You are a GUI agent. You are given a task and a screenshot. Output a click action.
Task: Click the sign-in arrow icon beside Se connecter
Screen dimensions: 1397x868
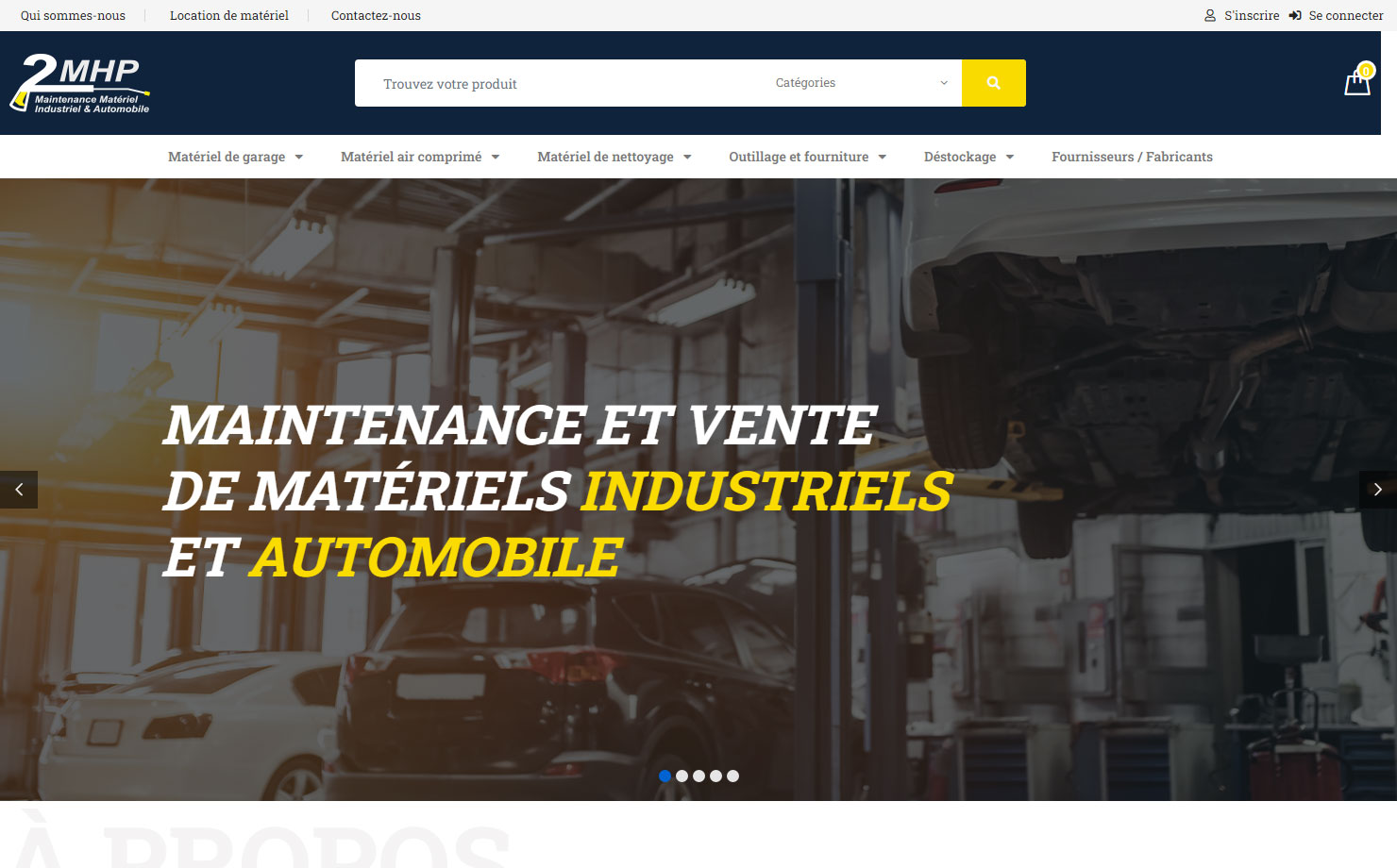(x=1295, y=15)
